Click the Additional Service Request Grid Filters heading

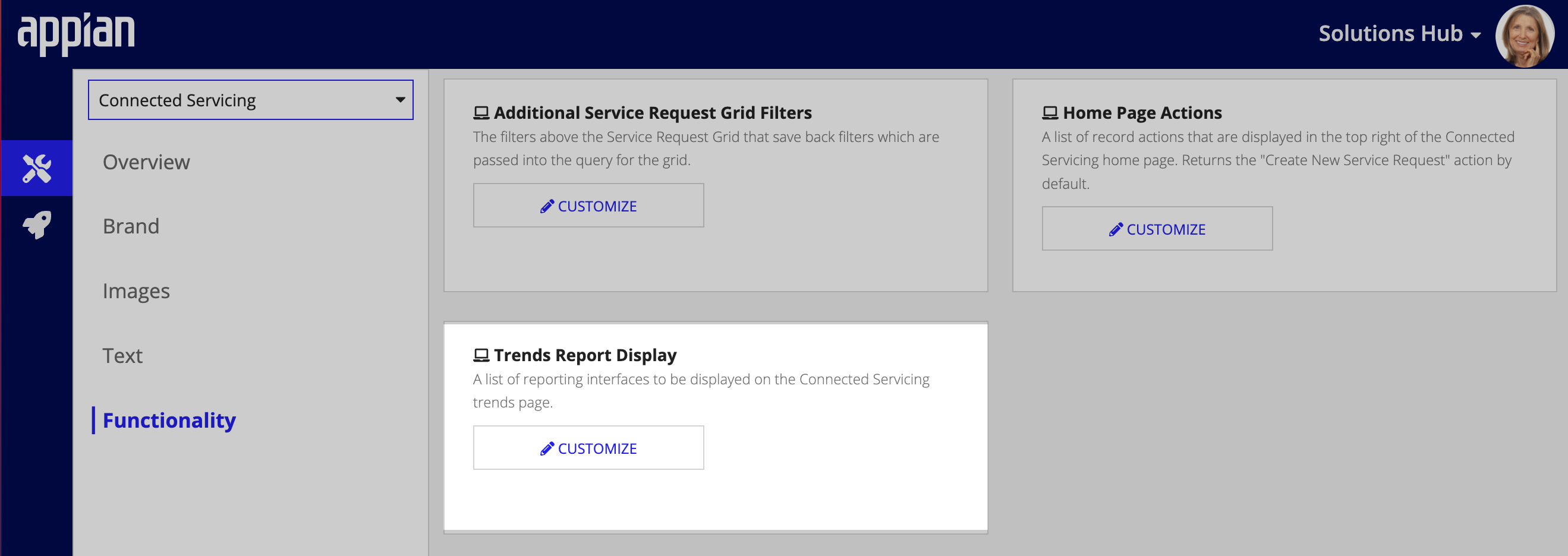653,113
